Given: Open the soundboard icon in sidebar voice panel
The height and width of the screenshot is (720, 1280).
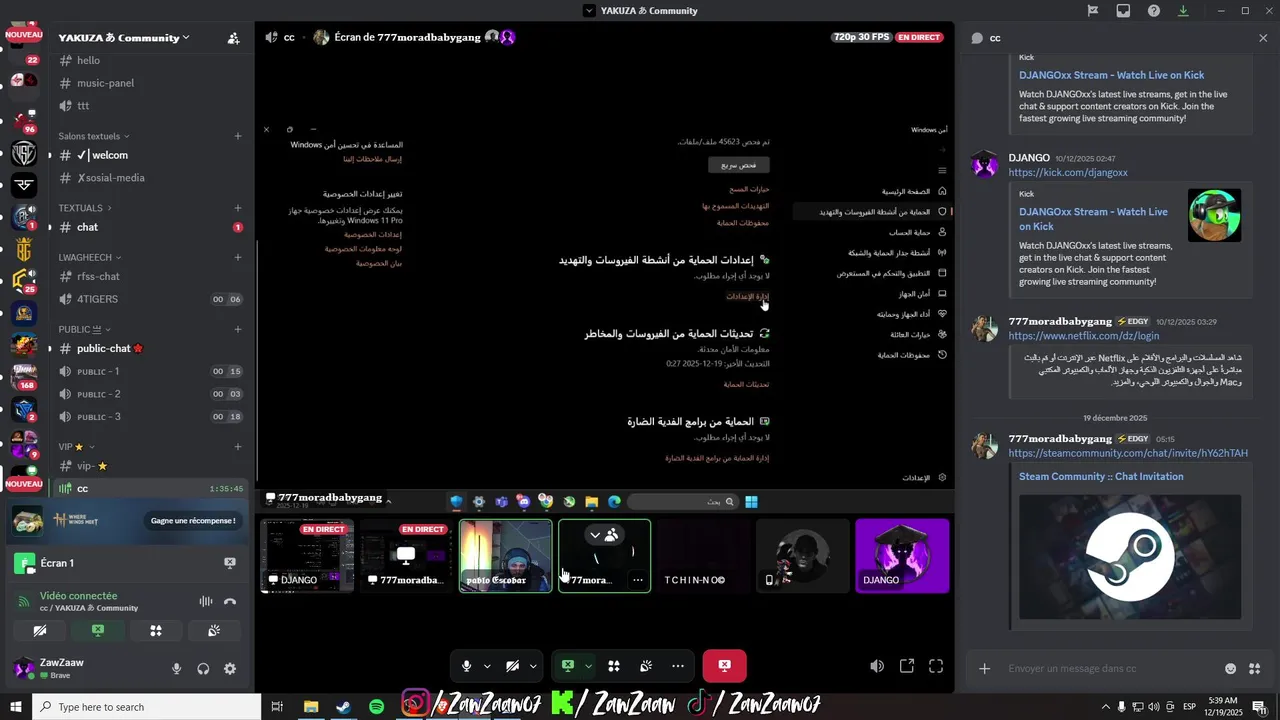Looking at the screenshot, I should 214,631.
